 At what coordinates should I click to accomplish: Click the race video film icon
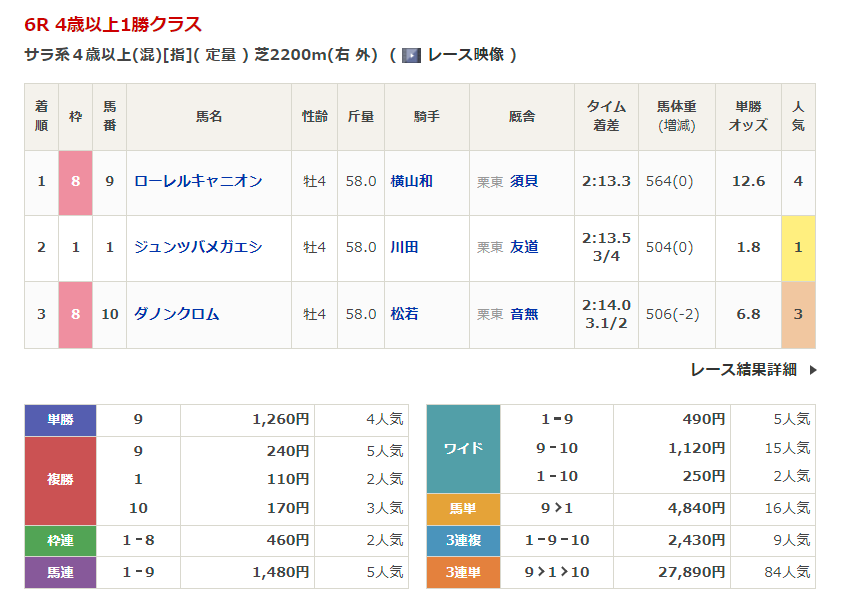410,55
